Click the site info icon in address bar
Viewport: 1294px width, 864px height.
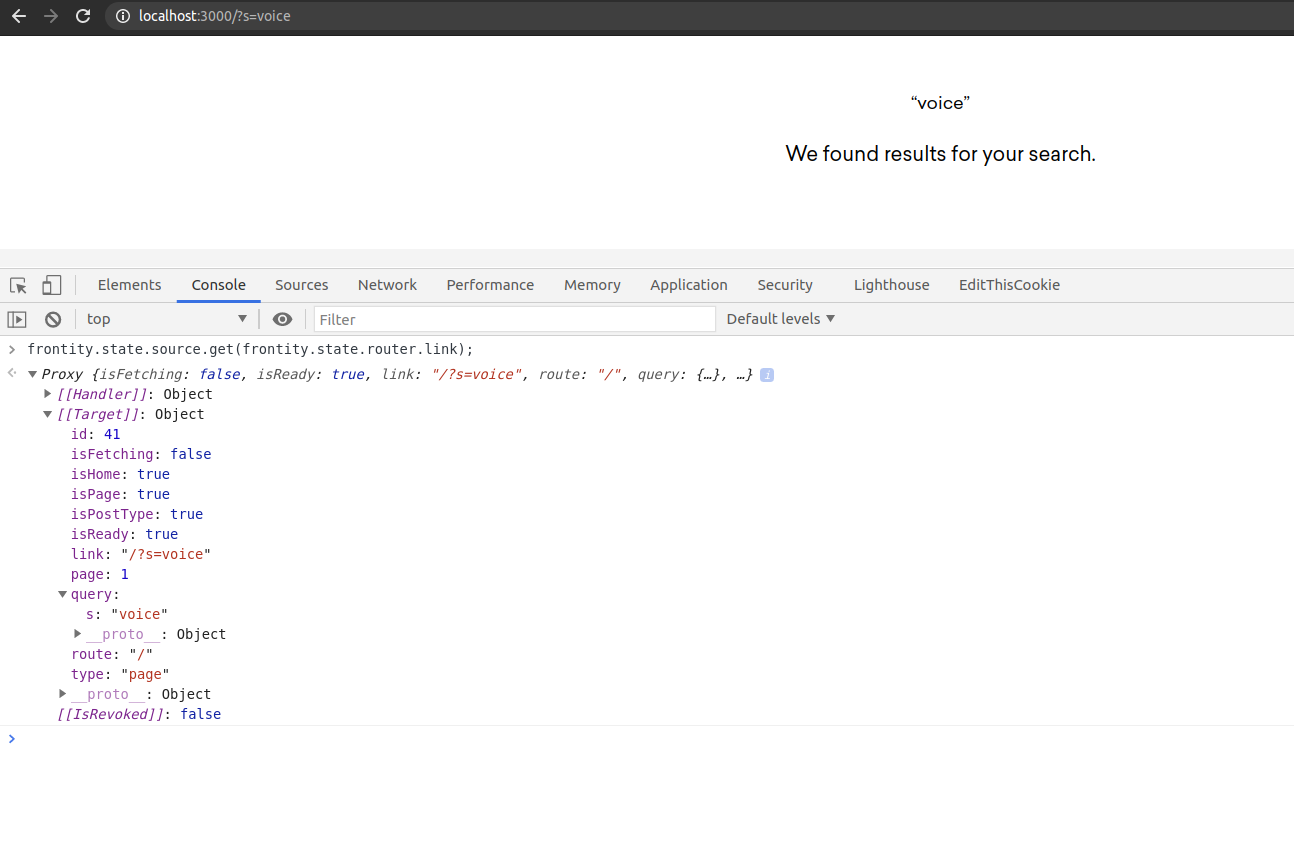(x=123, y=16)
